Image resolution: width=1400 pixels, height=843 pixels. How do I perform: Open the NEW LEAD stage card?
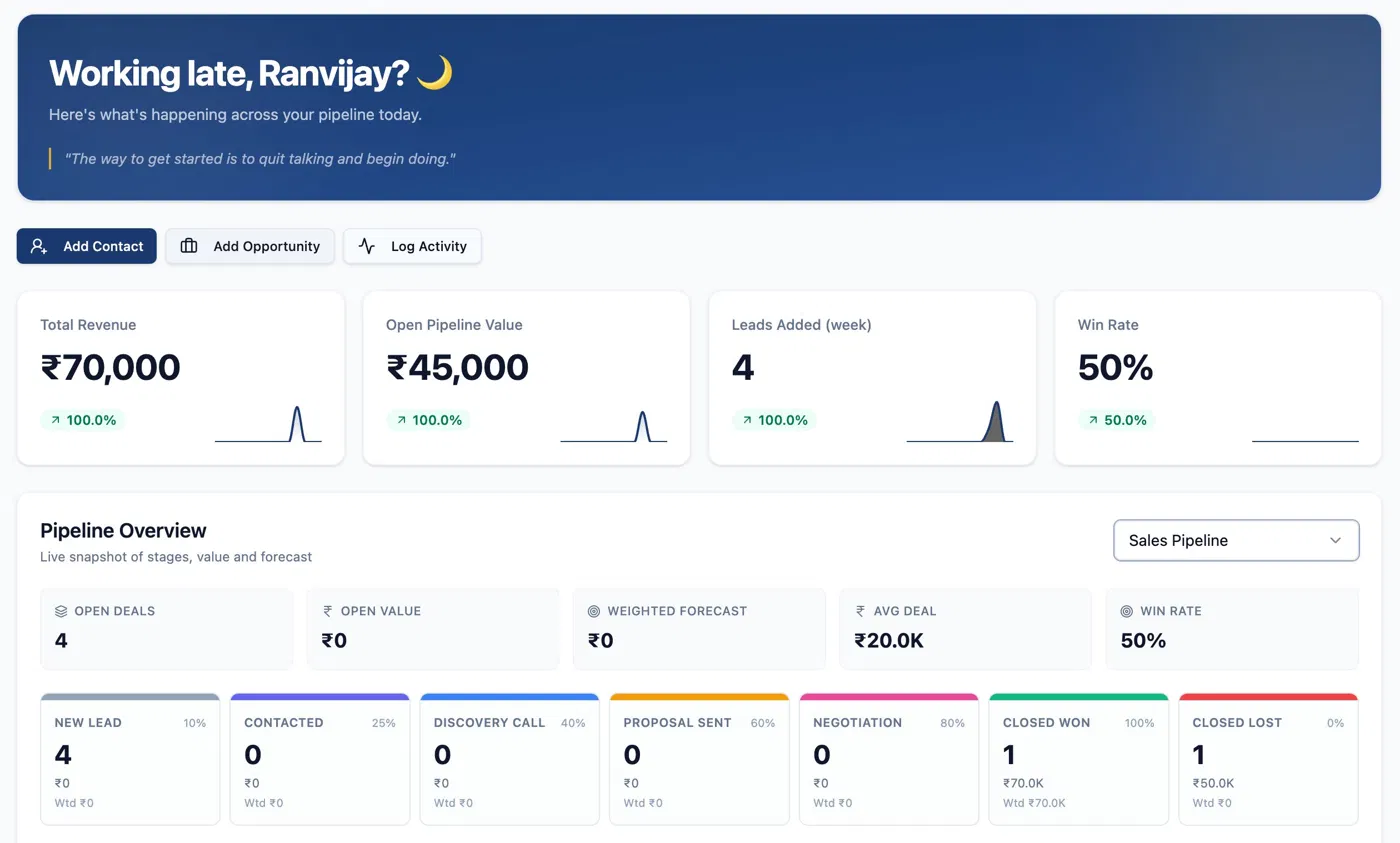point(130,759)
